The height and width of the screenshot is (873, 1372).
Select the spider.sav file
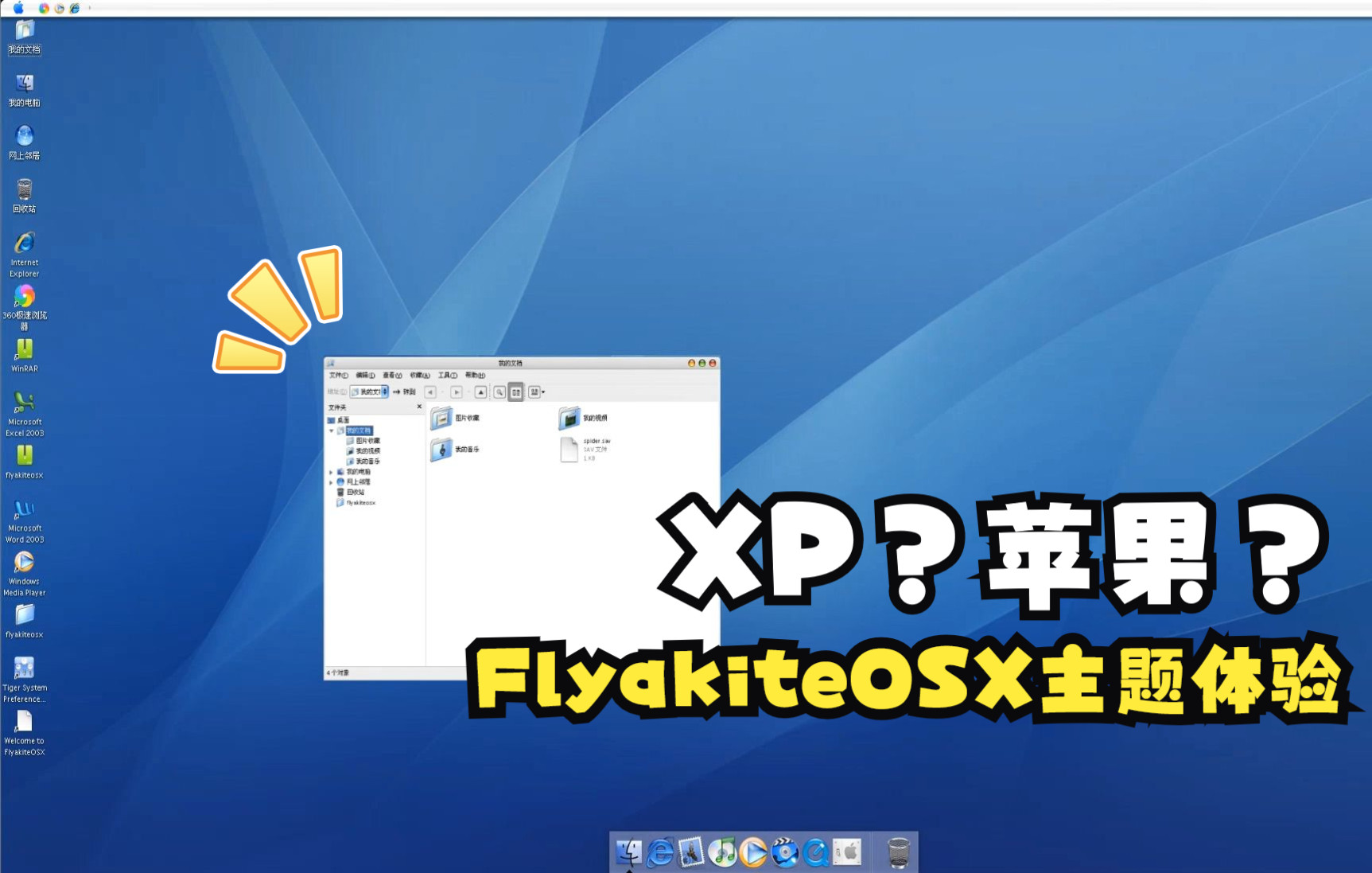pos(585,450)
